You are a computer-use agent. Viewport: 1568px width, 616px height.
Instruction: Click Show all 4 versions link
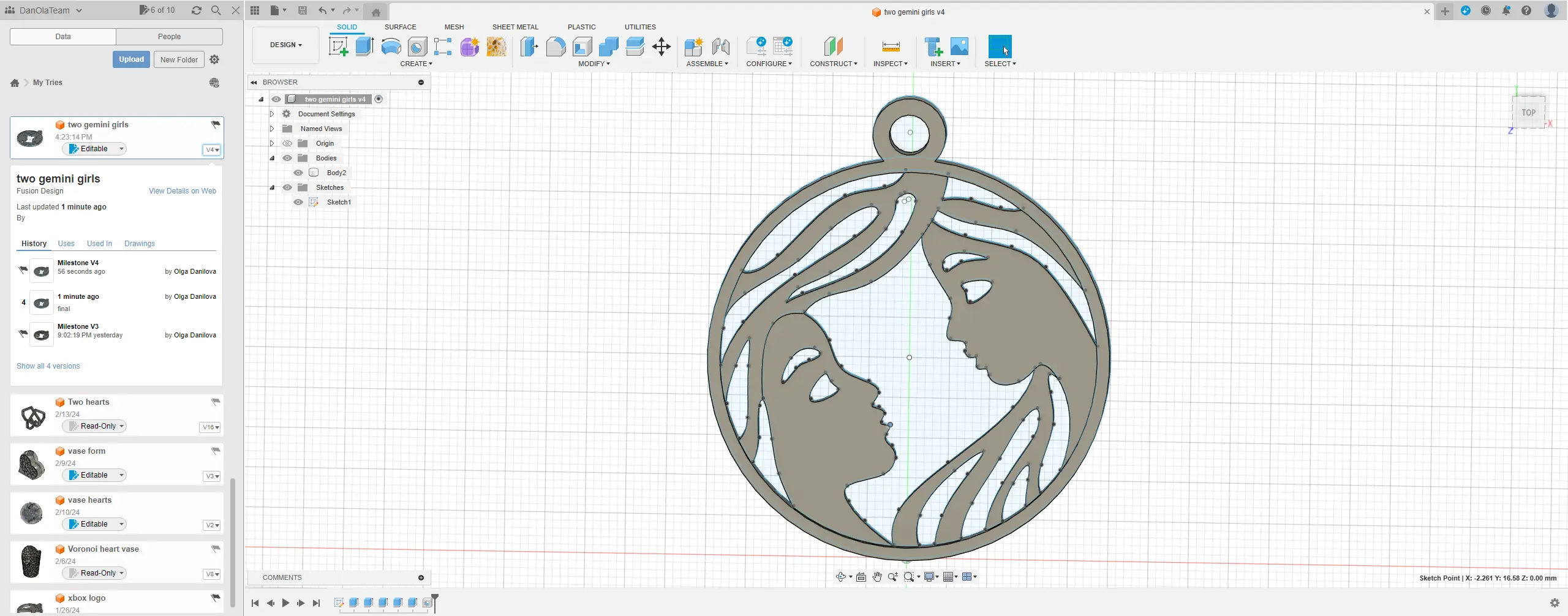pos(48,366)
